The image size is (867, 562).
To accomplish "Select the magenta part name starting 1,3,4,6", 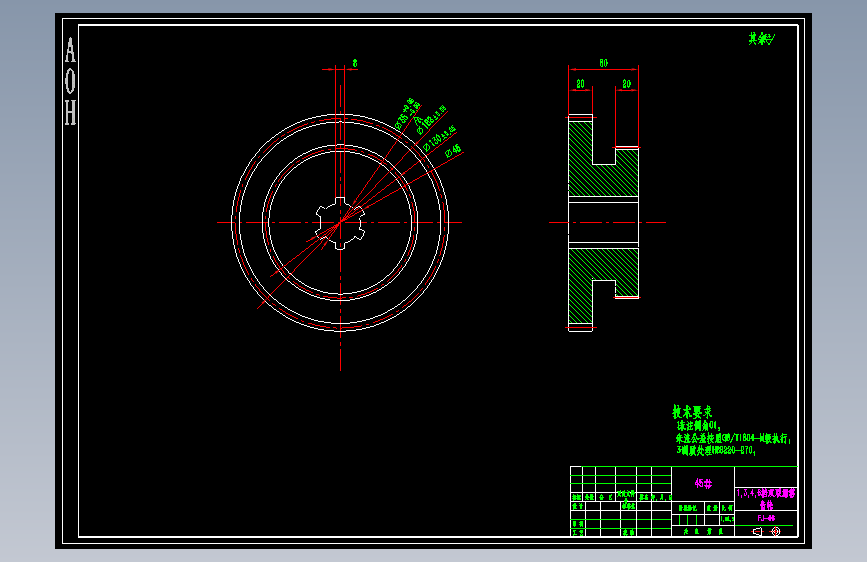I will pyautogui.click(x=766, y=498).
